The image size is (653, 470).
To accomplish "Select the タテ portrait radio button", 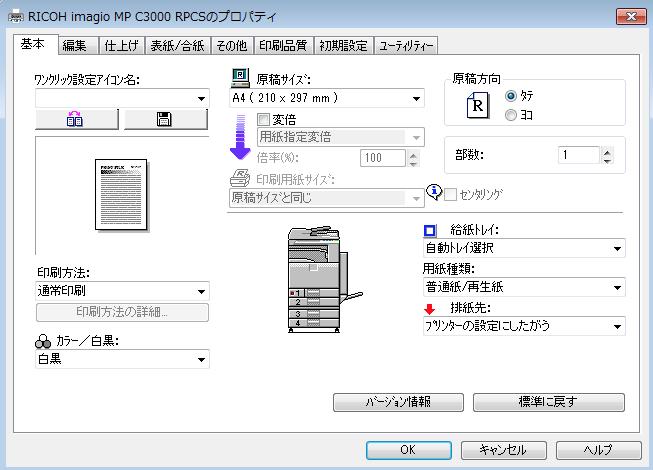I will point(511,96).
